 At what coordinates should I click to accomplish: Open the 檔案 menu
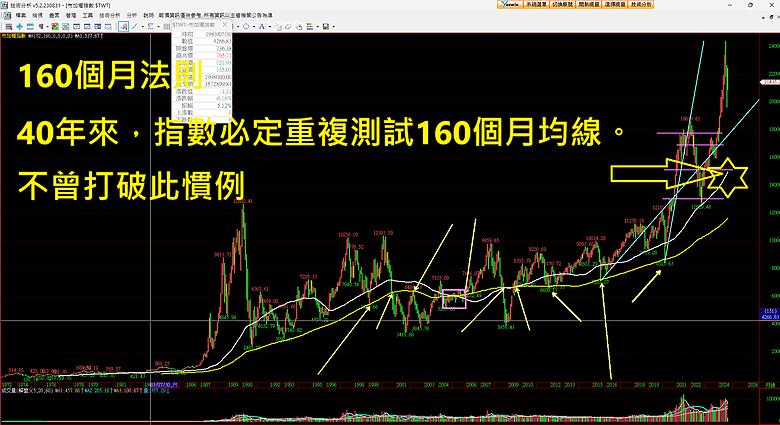coord(21,15)
